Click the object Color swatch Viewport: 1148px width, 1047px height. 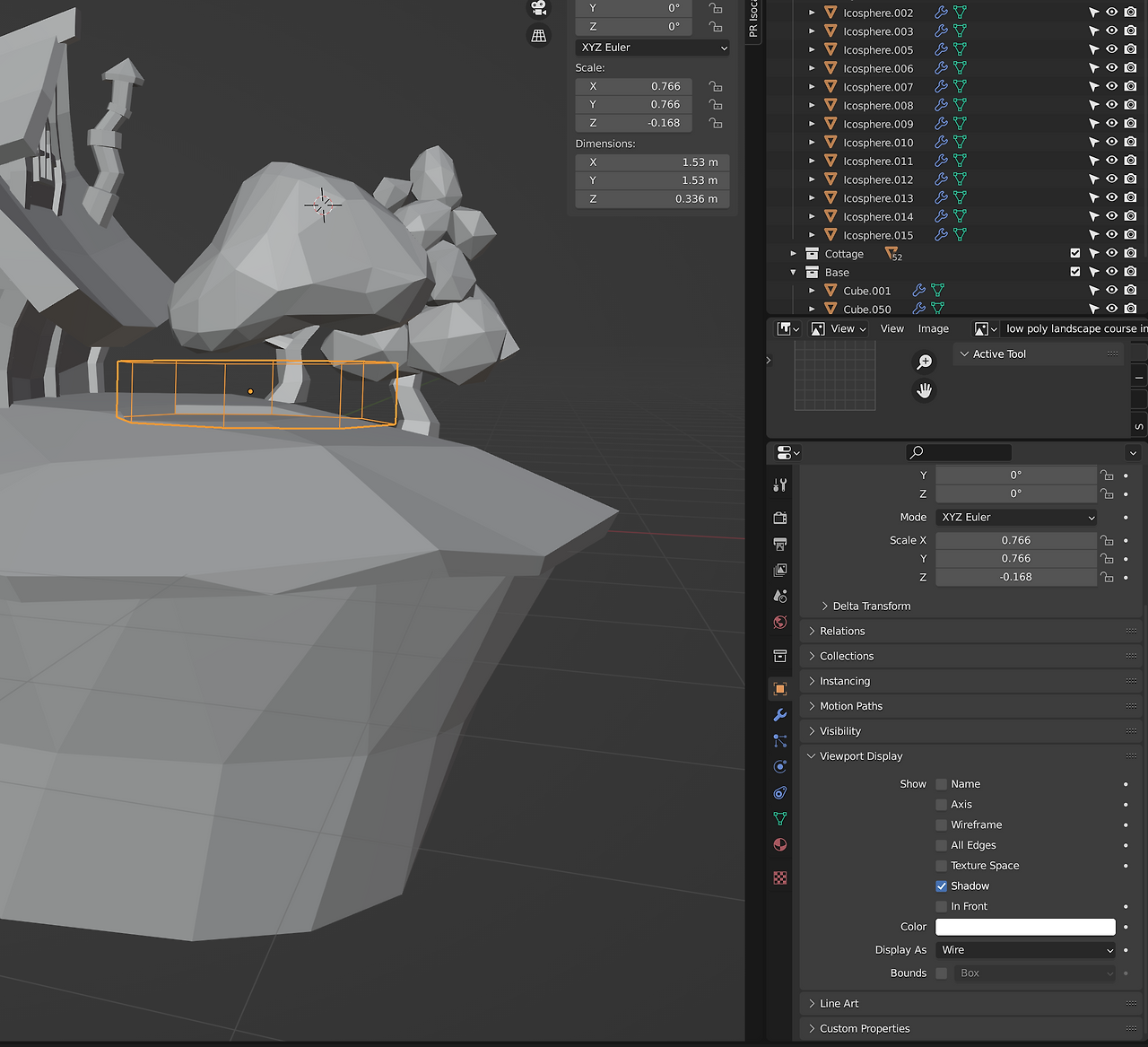(x=1025, y=927)
